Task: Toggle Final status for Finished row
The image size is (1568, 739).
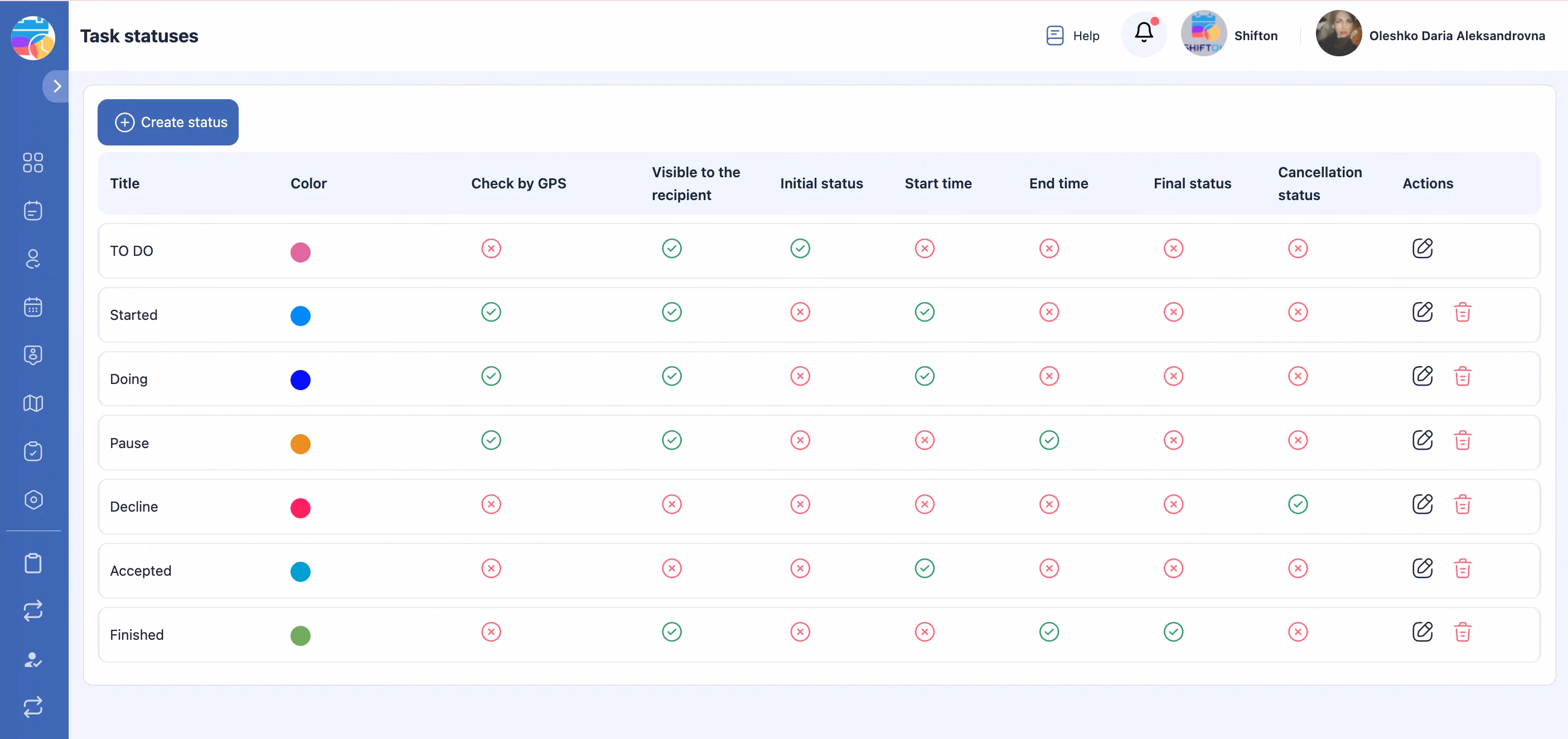Action: 1173,632
